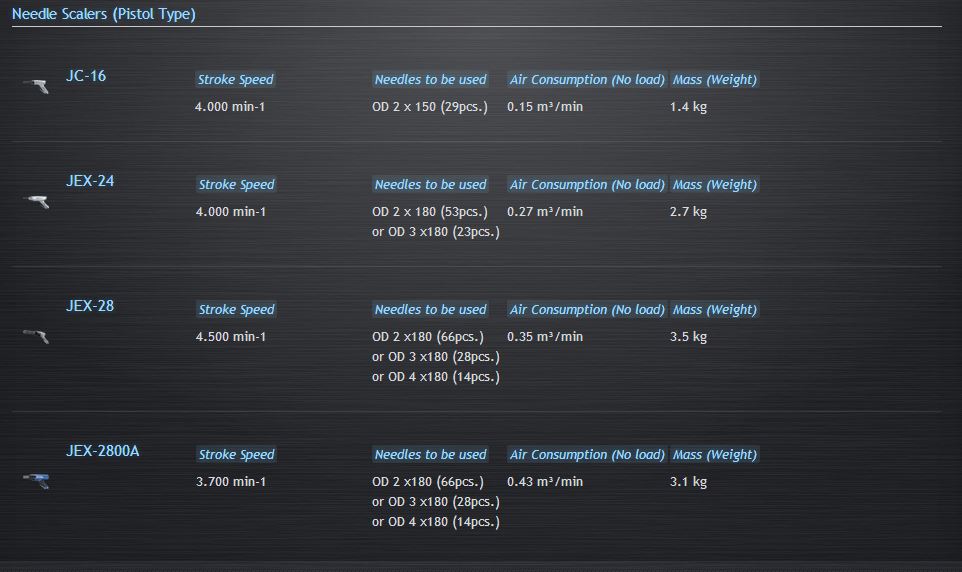Click the 3.700 min-1 stroke speed value
The image size is (962, 572).
coord(231,482)
